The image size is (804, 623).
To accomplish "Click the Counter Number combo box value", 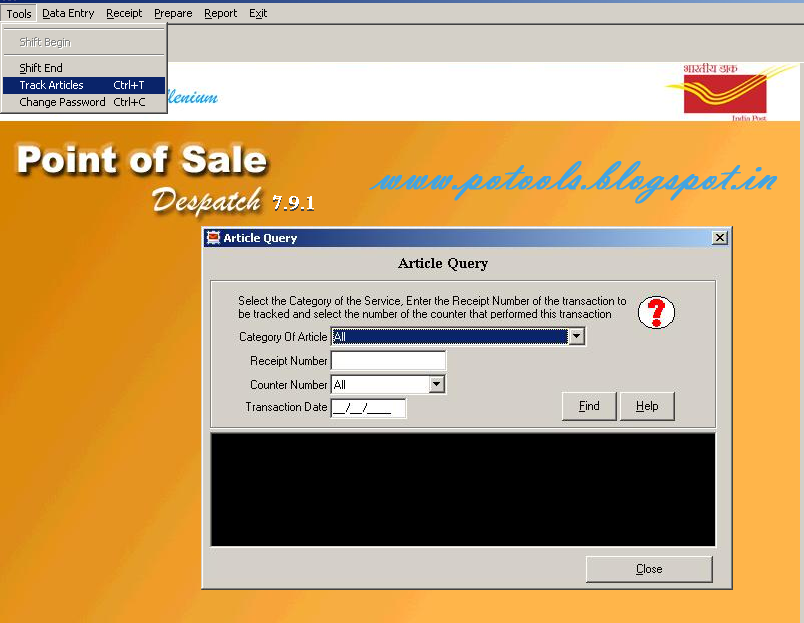I will (x=380, y=384).
